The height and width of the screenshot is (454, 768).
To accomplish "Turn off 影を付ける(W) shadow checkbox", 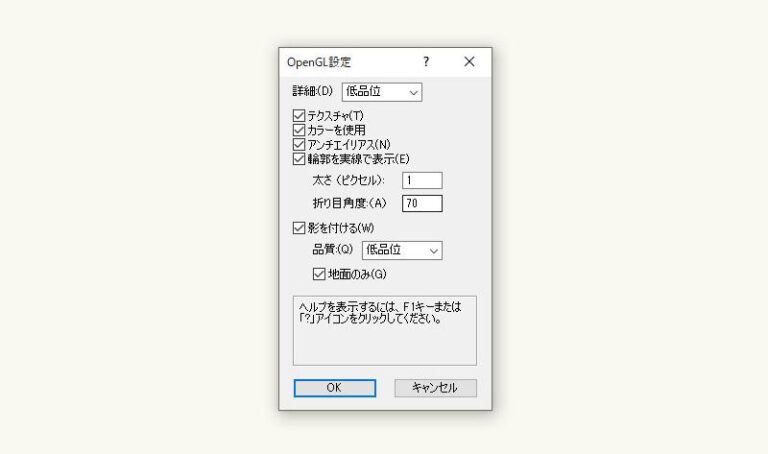I will 299,228.
